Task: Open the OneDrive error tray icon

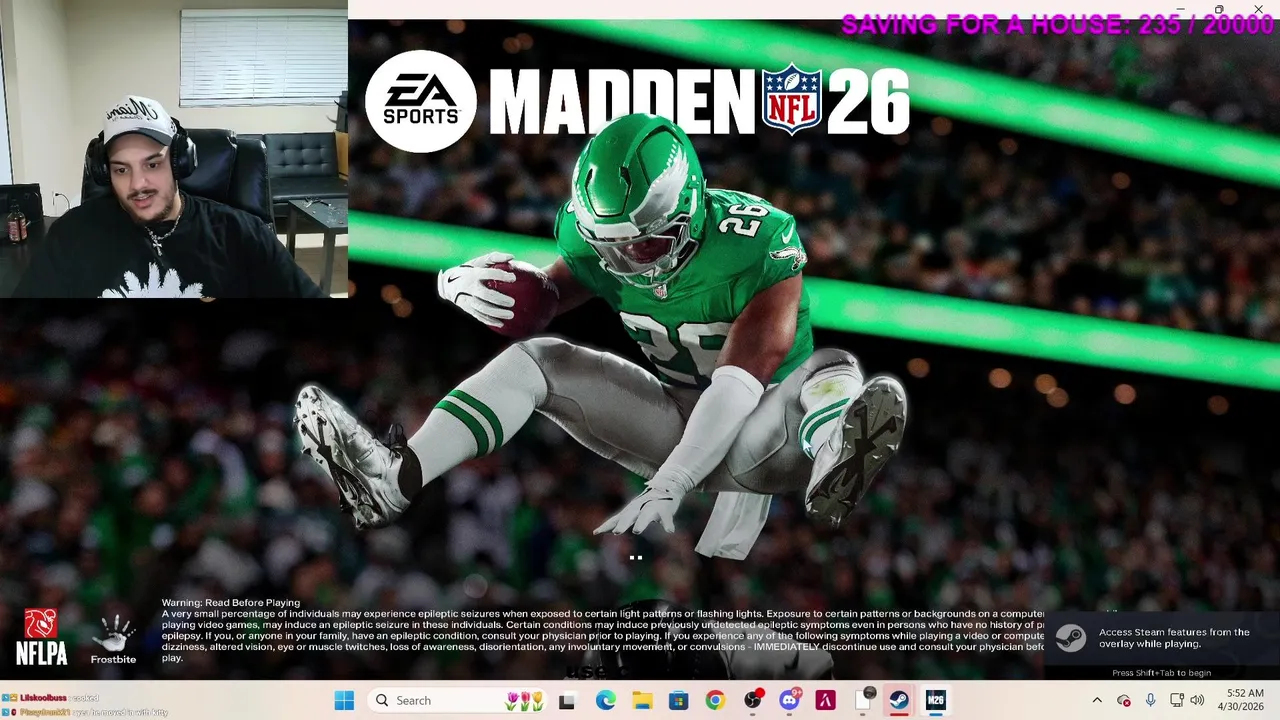Action: point(1124,700)
